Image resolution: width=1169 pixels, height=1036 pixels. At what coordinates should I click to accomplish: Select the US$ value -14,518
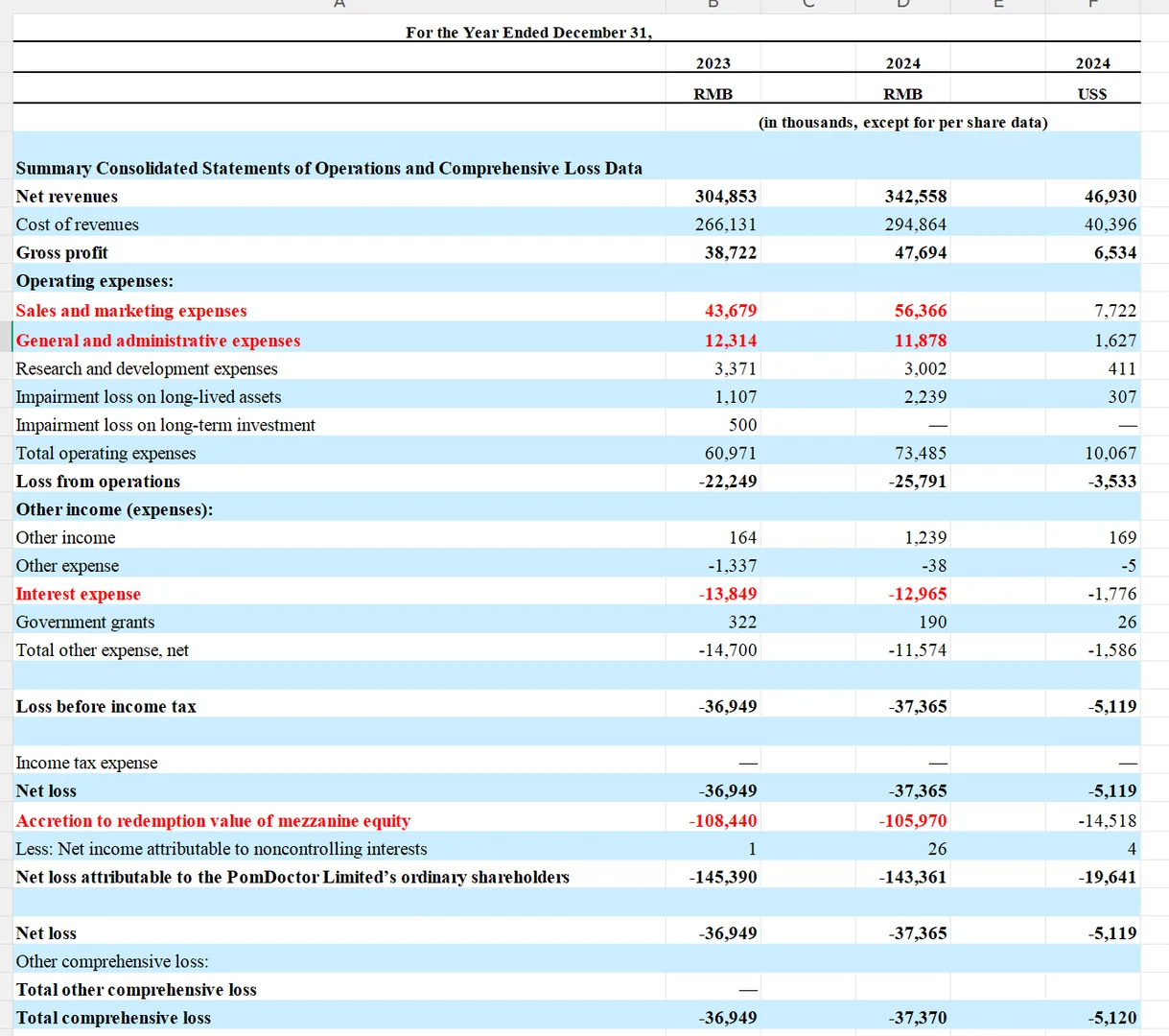tap(1108, 821)
